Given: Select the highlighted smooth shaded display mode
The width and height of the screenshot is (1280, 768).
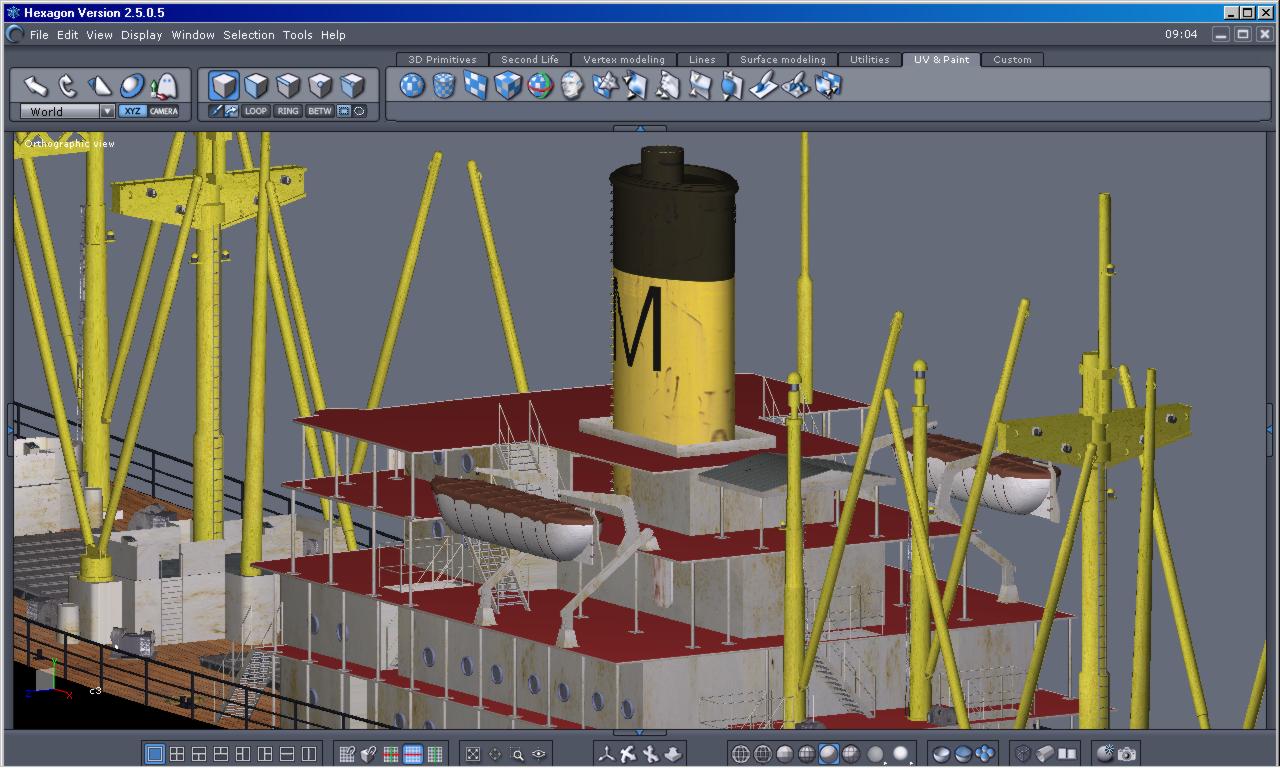Looking at the screenshot, I should [829, 754].
